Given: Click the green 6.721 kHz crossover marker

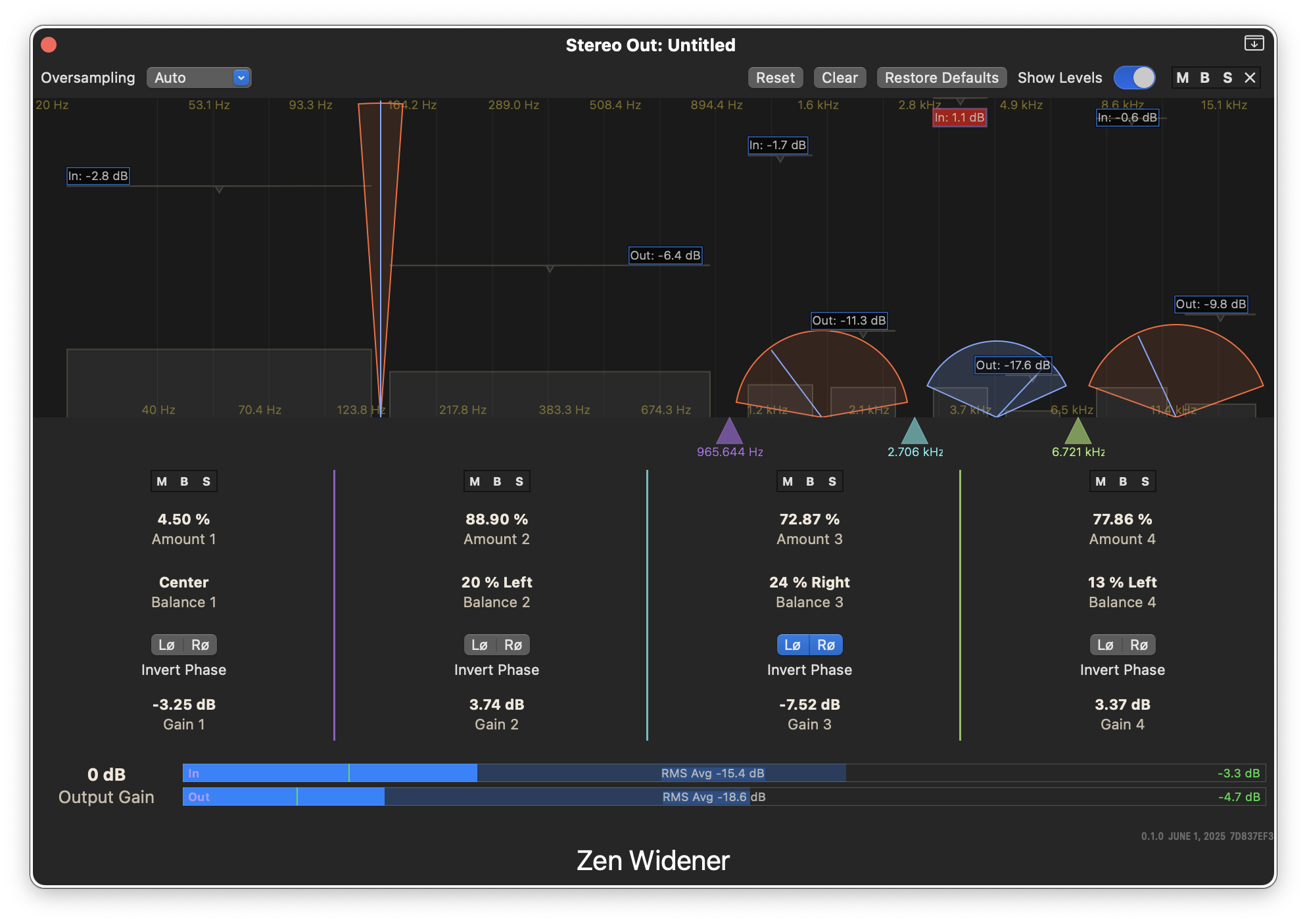Looking at the screenshot, I should tap(1078, 433).
